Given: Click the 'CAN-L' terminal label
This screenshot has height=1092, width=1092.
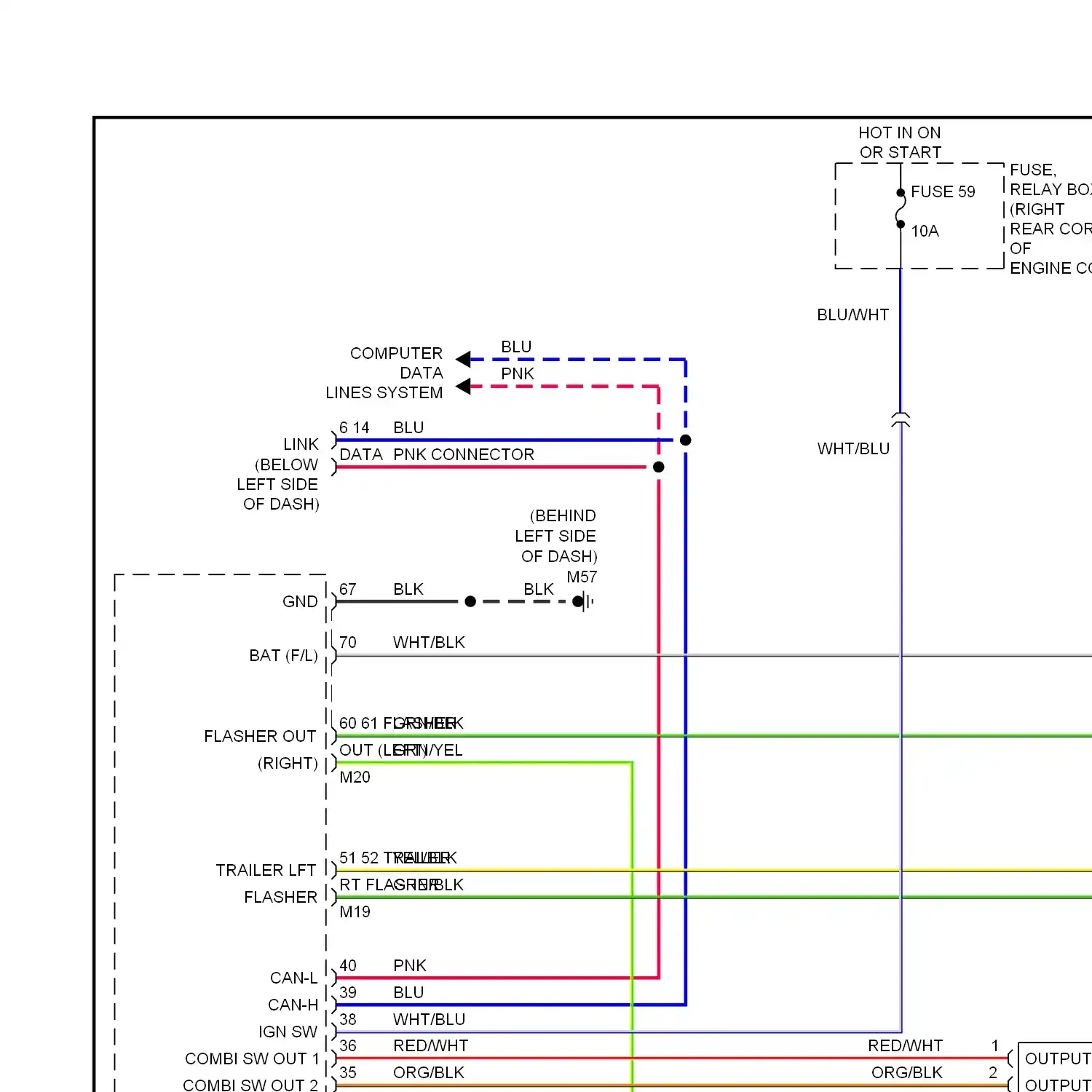Looking at the screenshot, I should [293, 978].
